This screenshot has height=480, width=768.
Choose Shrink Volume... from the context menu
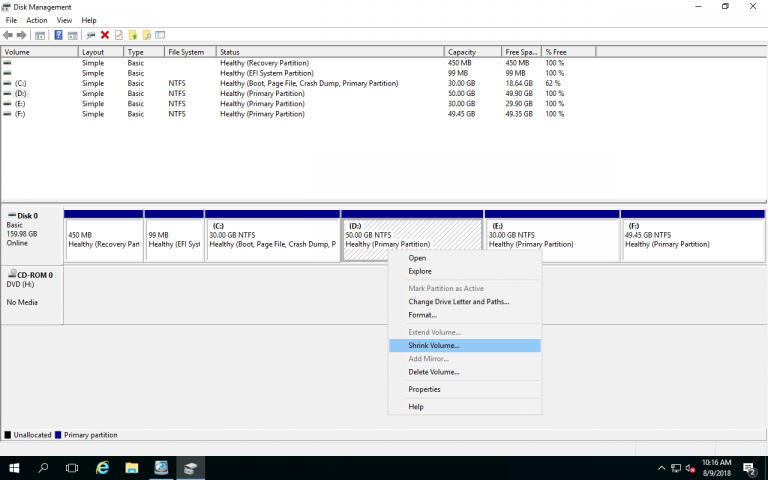[x=465, y=345]
